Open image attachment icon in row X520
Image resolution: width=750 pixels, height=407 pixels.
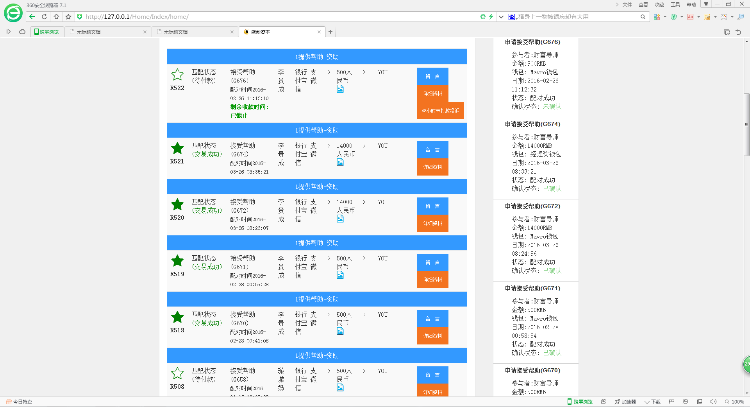(340, 219)
